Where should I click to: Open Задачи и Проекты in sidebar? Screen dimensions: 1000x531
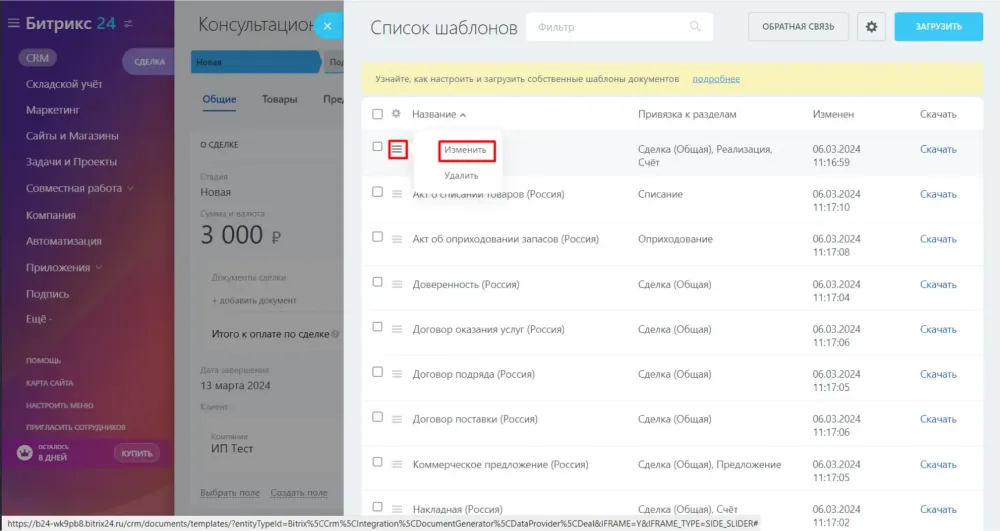71,162
